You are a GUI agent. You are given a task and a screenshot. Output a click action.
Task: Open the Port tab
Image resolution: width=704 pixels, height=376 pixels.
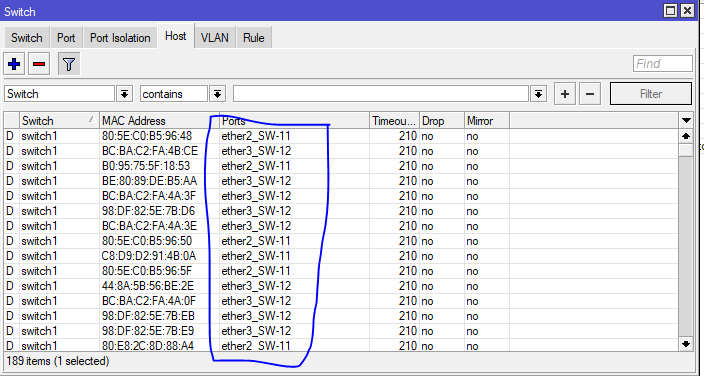click(66, 38)
